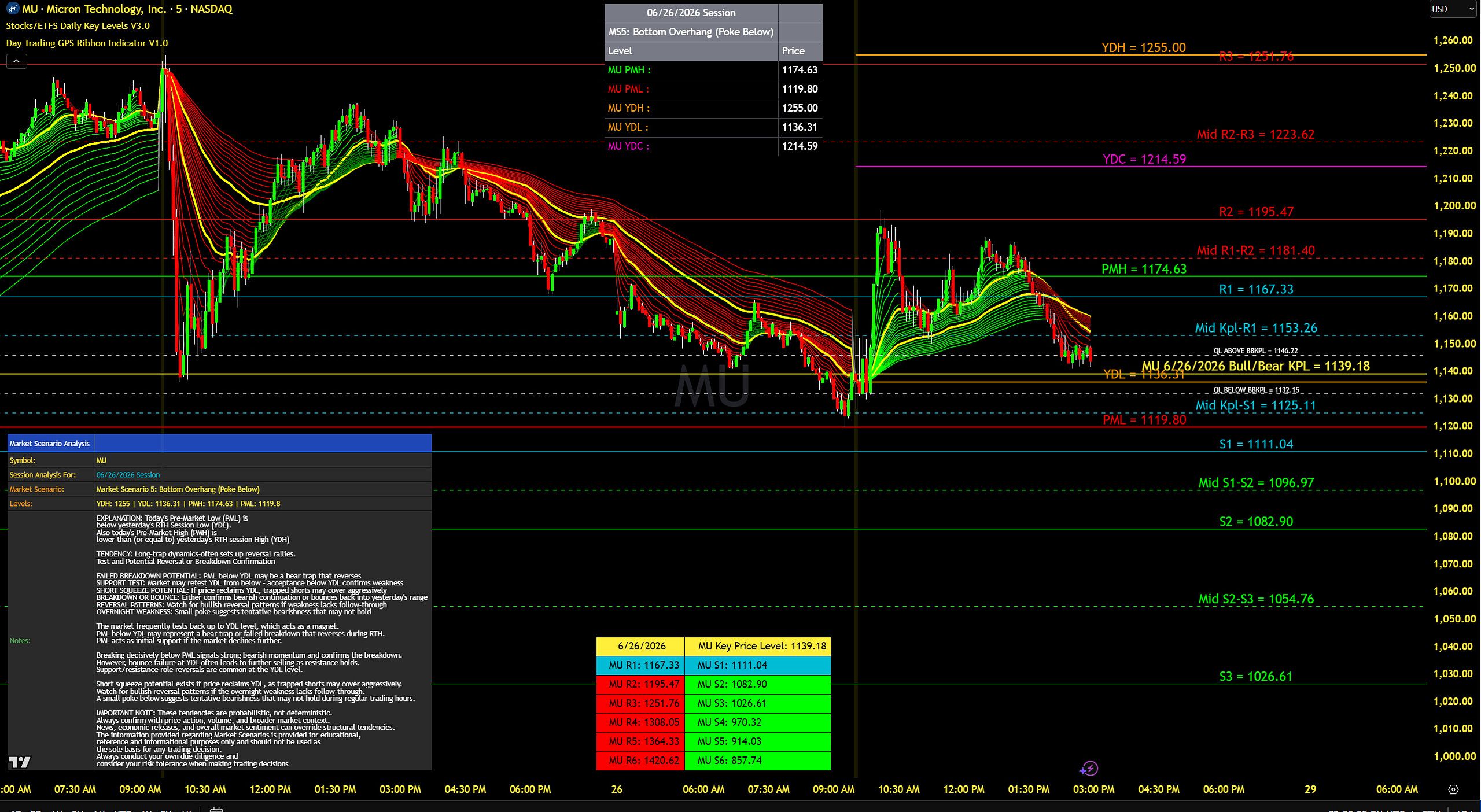Click the MU R5: 1364.33 table cell
This screenshot has width=1481, height=812.
(x=640, y=741)
